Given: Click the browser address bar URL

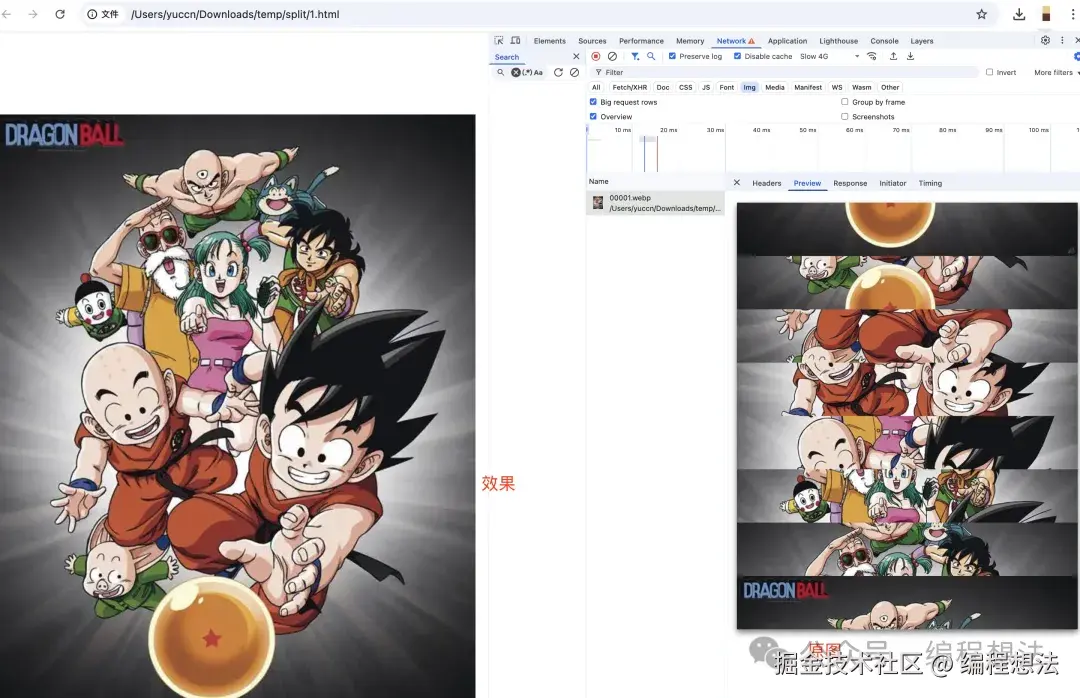Looking at the screenshot, I should [235, 14].
